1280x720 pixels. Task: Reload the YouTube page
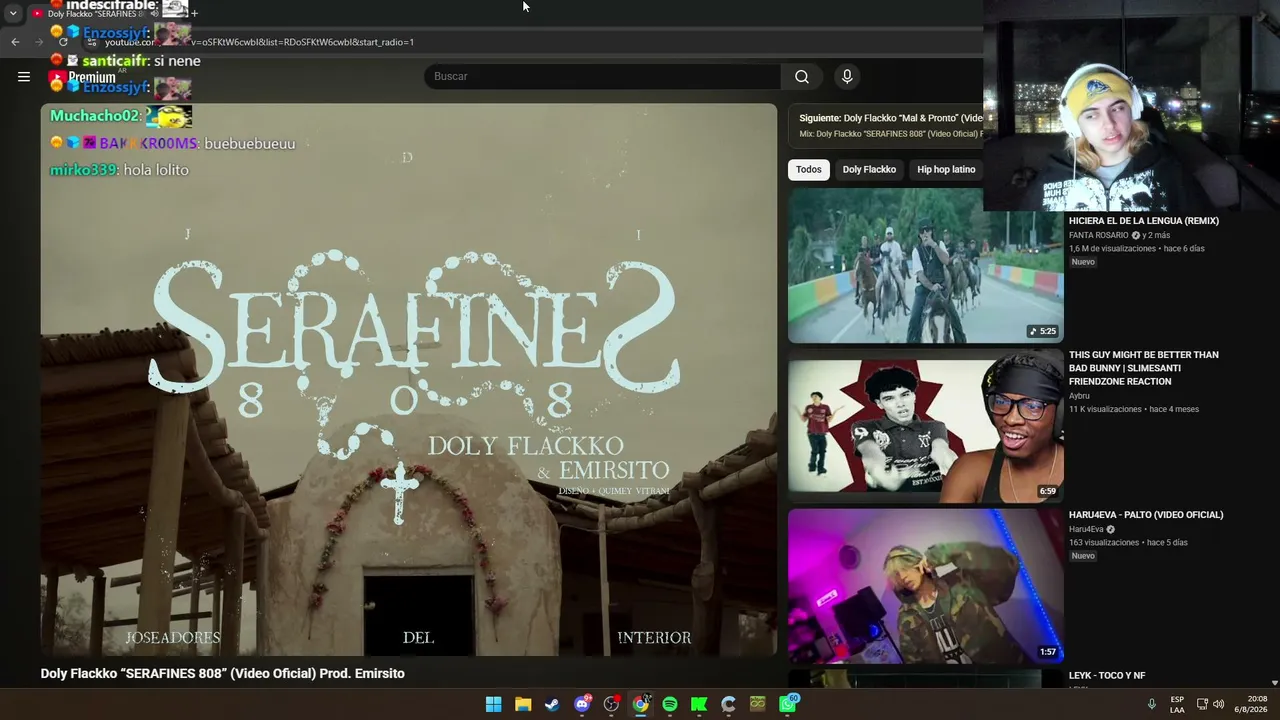[x=63, y=42]
